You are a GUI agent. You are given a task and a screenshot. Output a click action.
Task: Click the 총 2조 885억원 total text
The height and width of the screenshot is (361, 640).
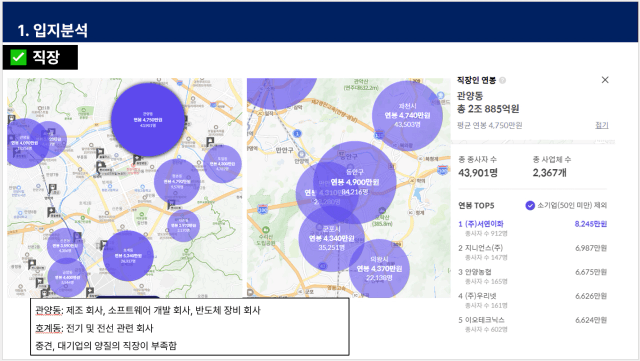tap(488, 109)
